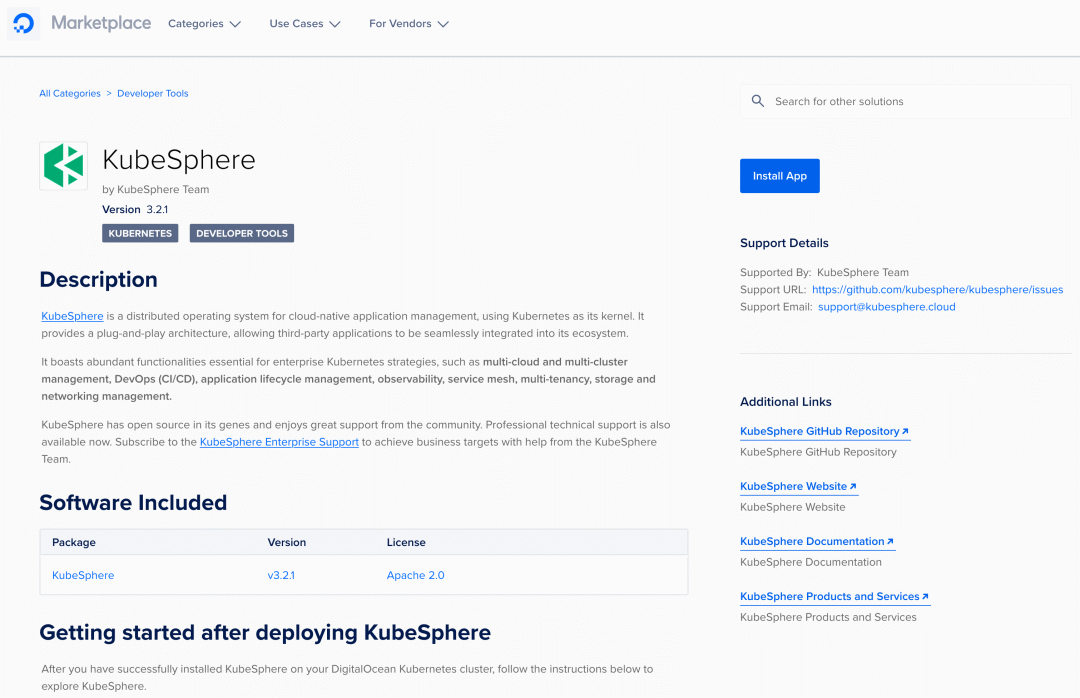Select the DEVELOPER TOOLS tag

[242, 233]
